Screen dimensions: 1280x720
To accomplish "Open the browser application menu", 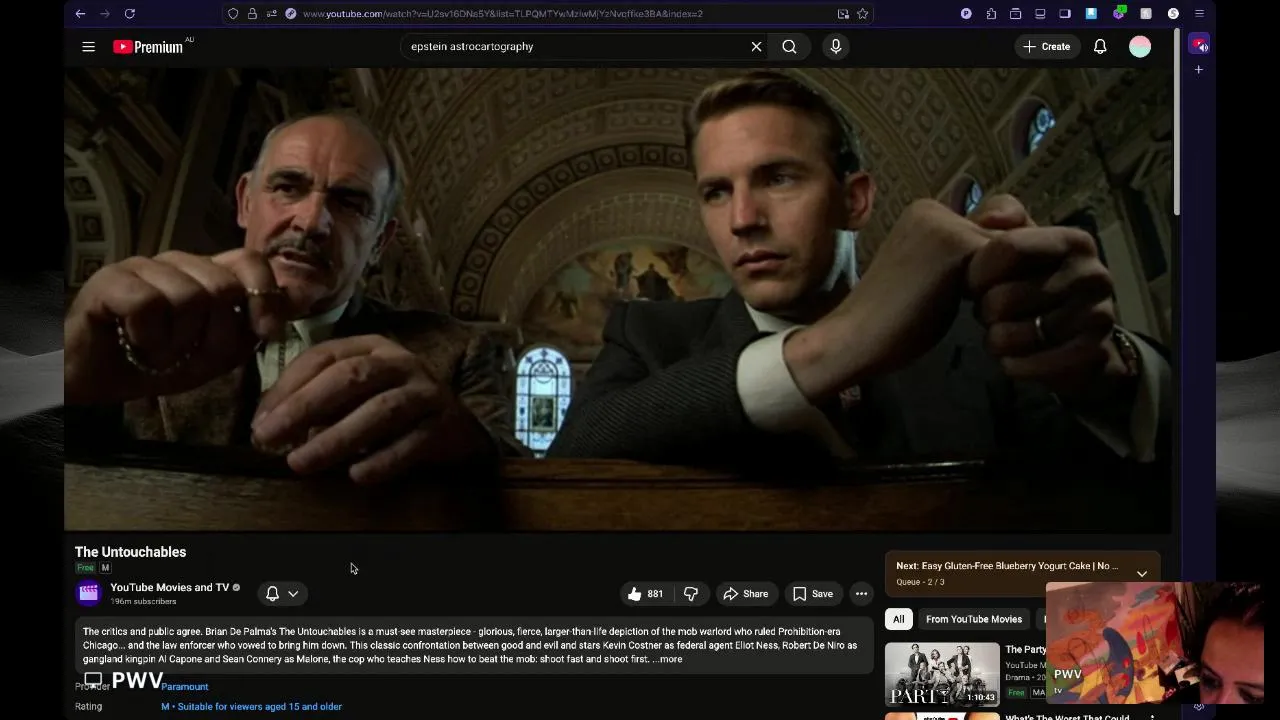I will point(1199,13).
